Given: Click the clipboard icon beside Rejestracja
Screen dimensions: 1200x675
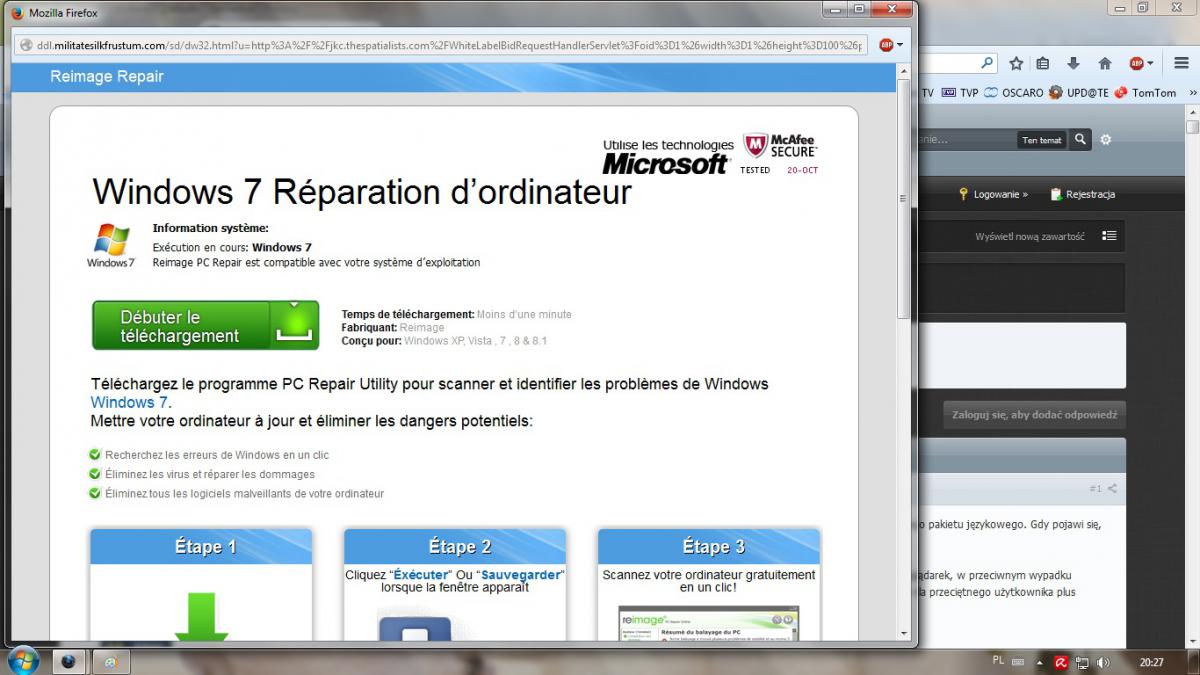Looking at the screenshot, I should point(1055,194).
